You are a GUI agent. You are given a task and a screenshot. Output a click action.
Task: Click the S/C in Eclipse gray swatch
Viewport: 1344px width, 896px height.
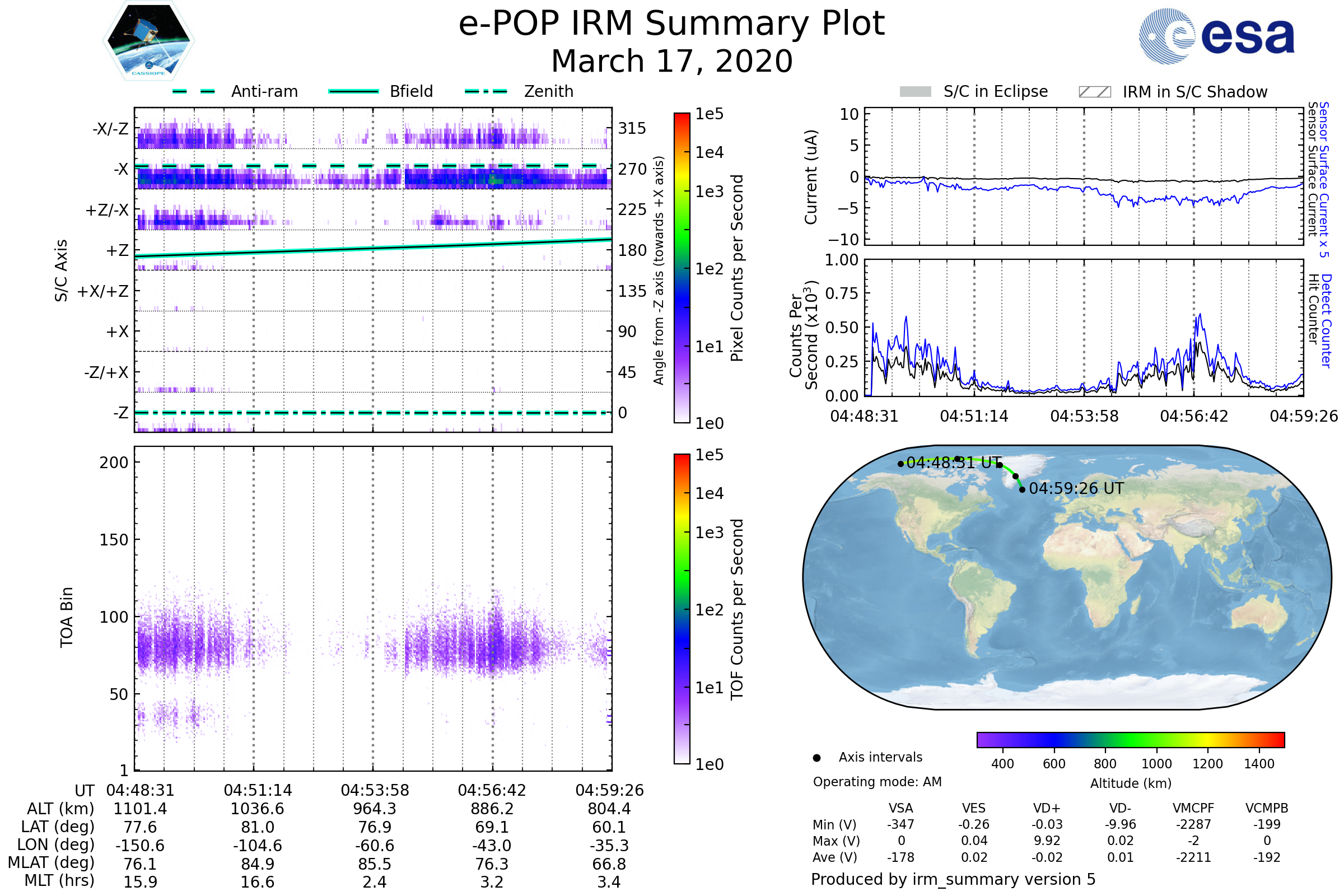coord(915,92)
